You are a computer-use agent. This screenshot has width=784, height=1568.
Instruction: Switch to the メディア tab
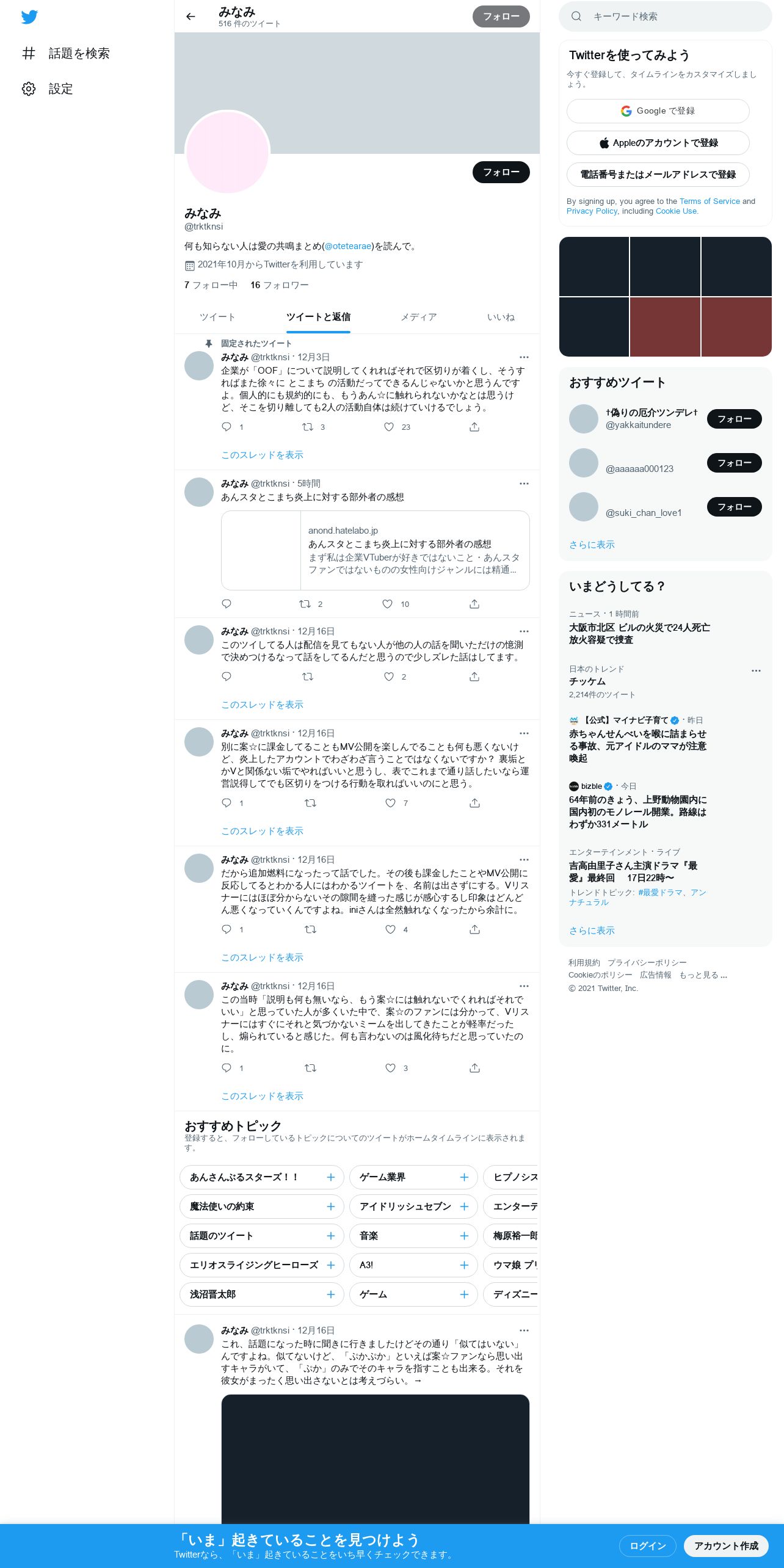point(419,317)
